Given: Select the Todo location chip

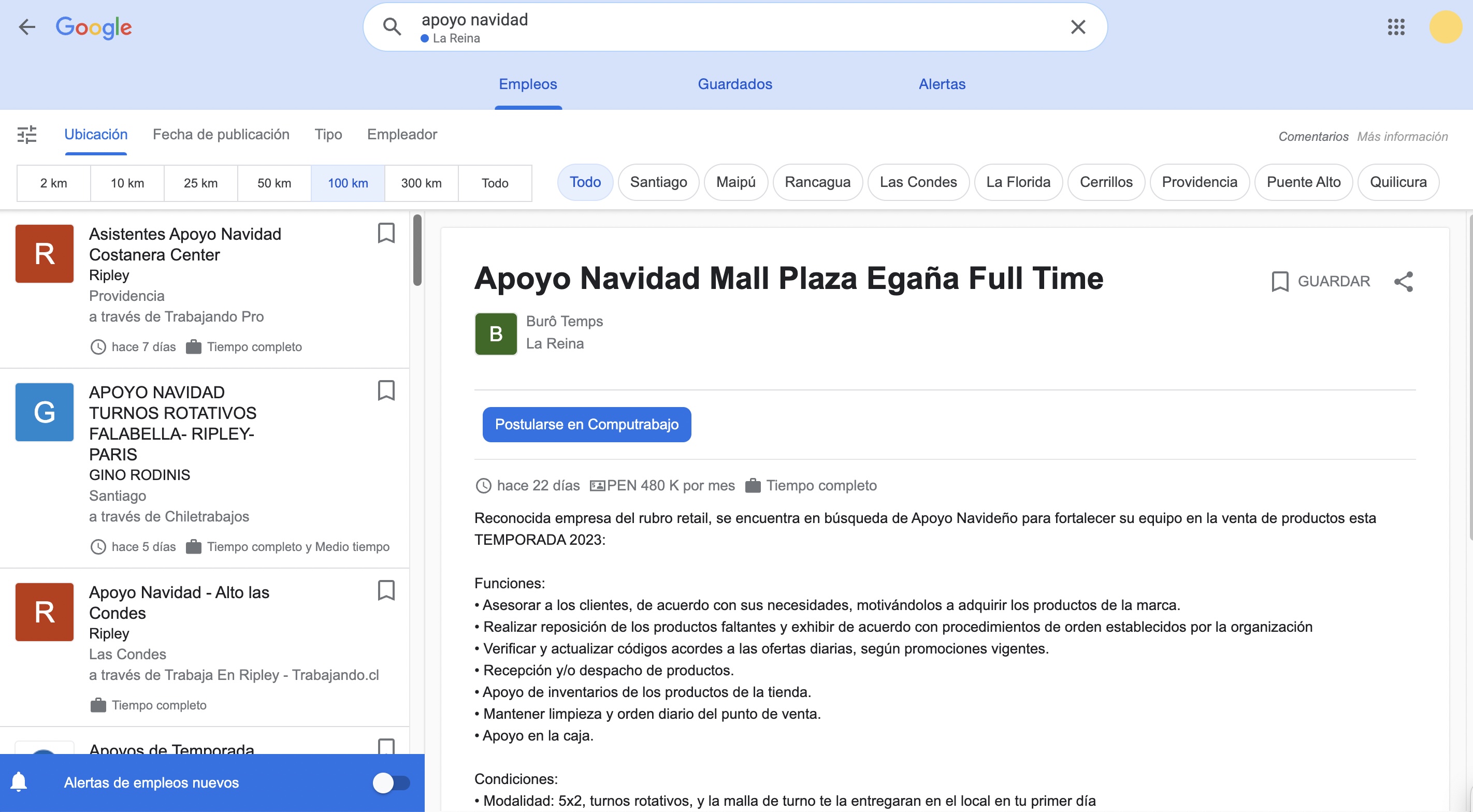Looking at the screenshot, I should (585, 182).
